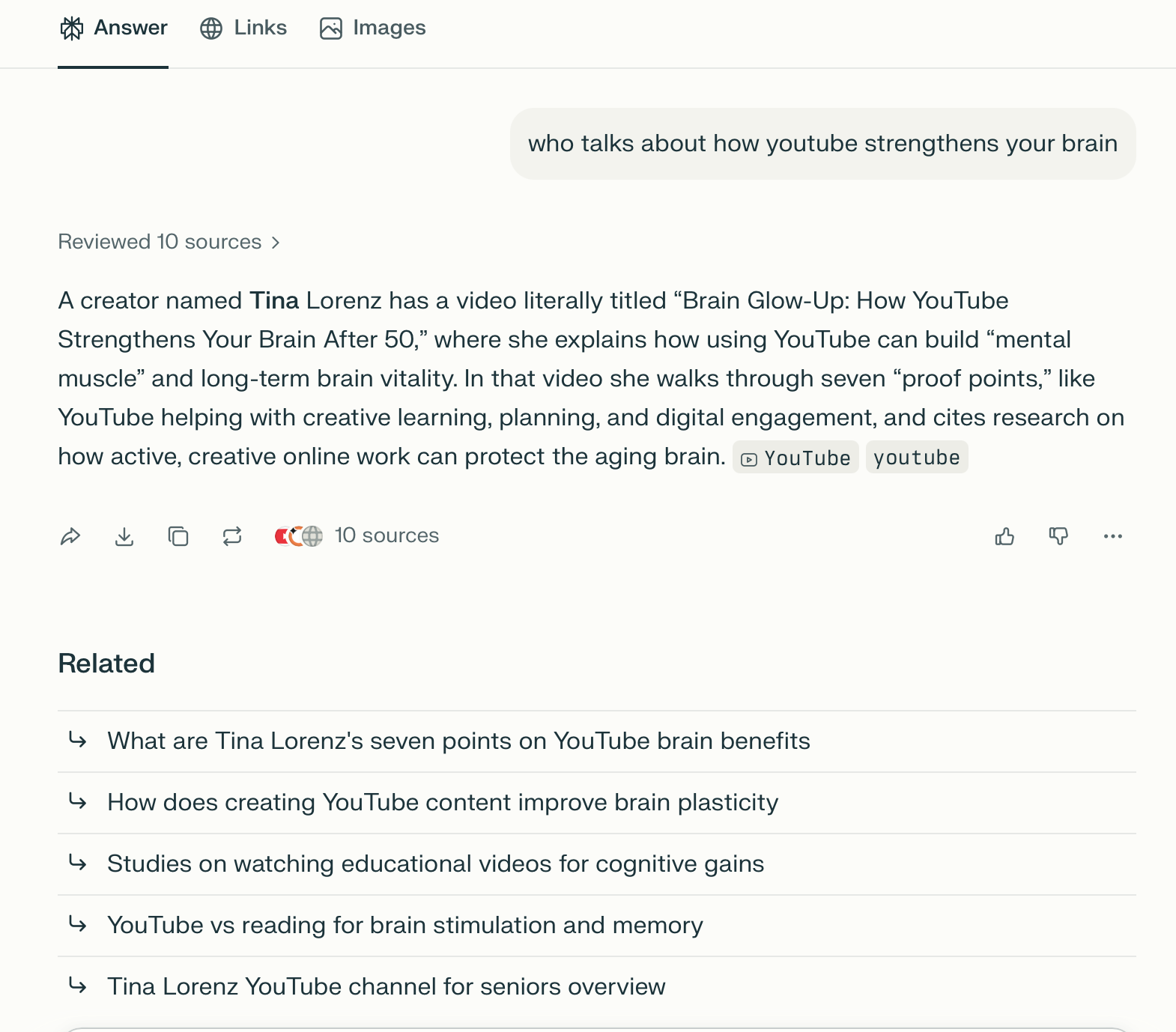
Task: Switch to the Answer tab
Action: point(113,28)
